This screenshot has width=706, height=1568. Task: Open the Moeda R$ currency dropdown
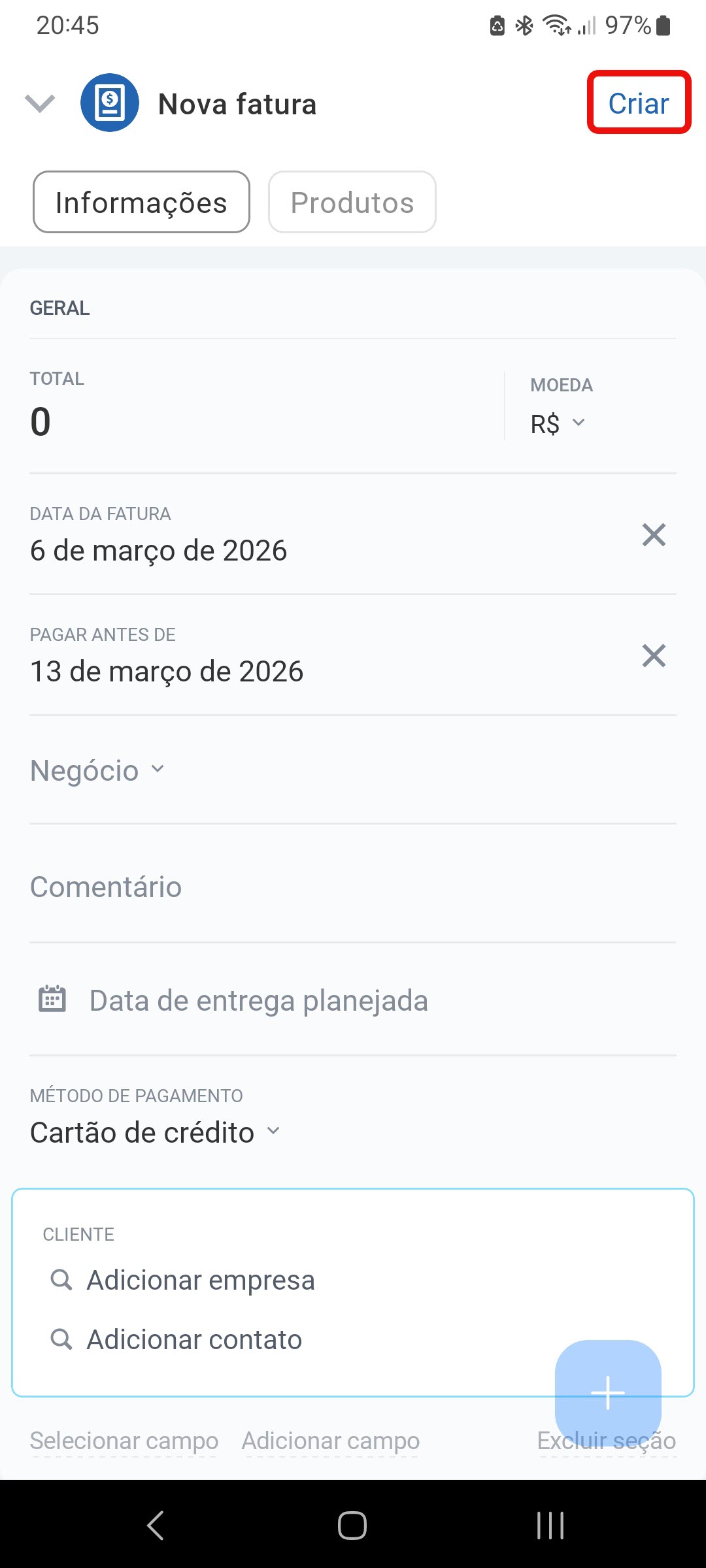[x=558, y=424]
